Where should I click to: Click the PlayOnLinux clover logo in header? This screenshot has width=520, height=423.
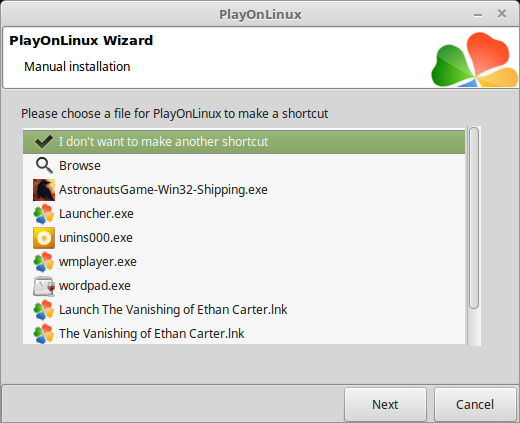[x=475, y=59]
